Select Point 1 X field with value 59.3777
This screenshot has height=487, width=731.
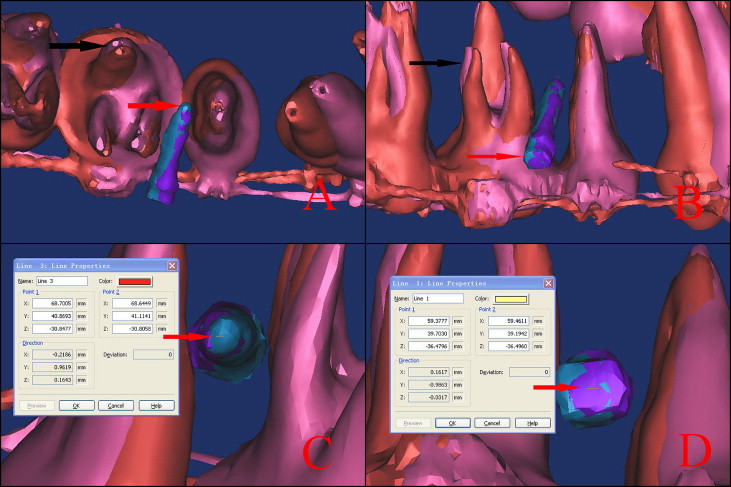click(x=429, y=319)
